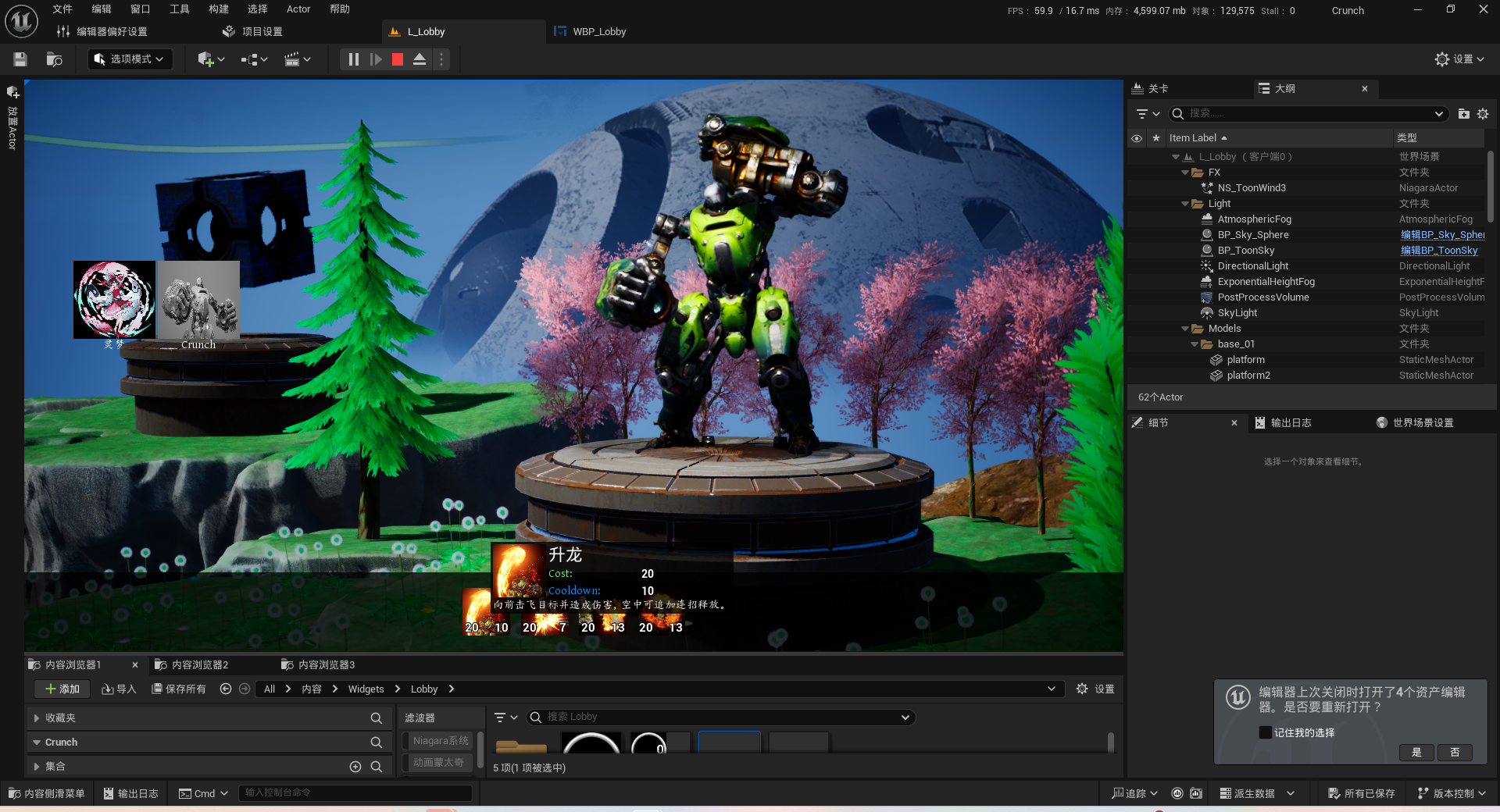The width and height of the screenshot is (1500, 812).
Task: Open the 窗口 menu
Action: click(x=141, y=9)
